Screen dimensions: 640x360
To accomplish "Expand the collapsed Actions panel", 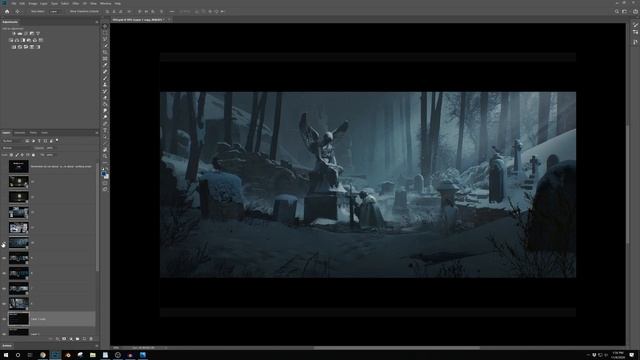I will point(7,346).
